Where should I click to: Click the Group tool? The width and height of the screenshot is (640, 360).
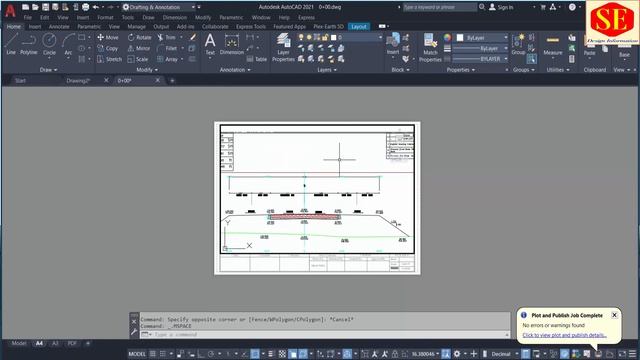518,44
